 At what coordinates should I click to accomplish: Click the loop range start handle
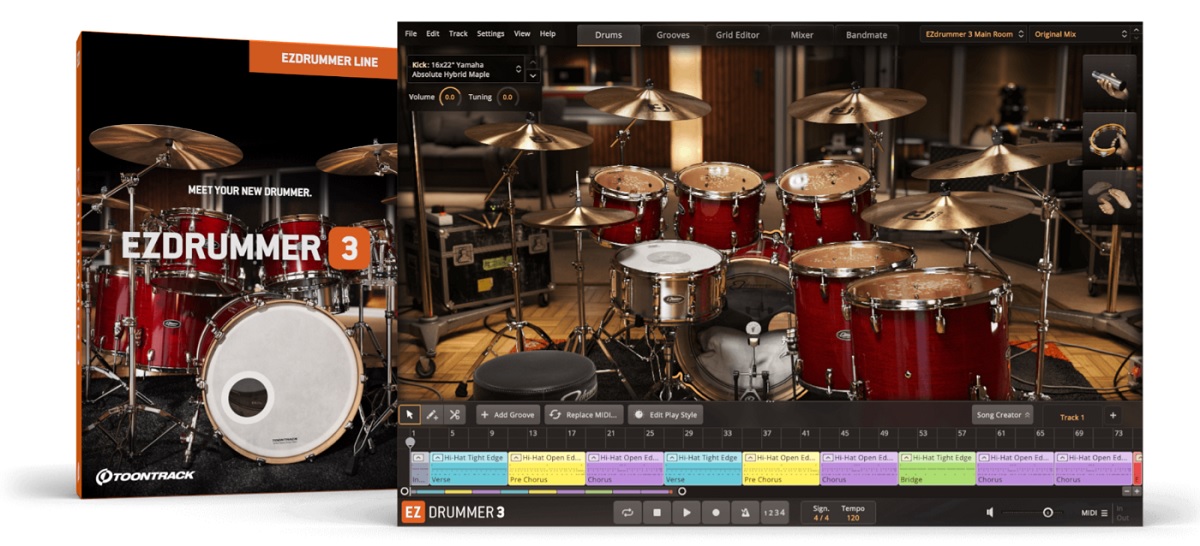[404, 491]
